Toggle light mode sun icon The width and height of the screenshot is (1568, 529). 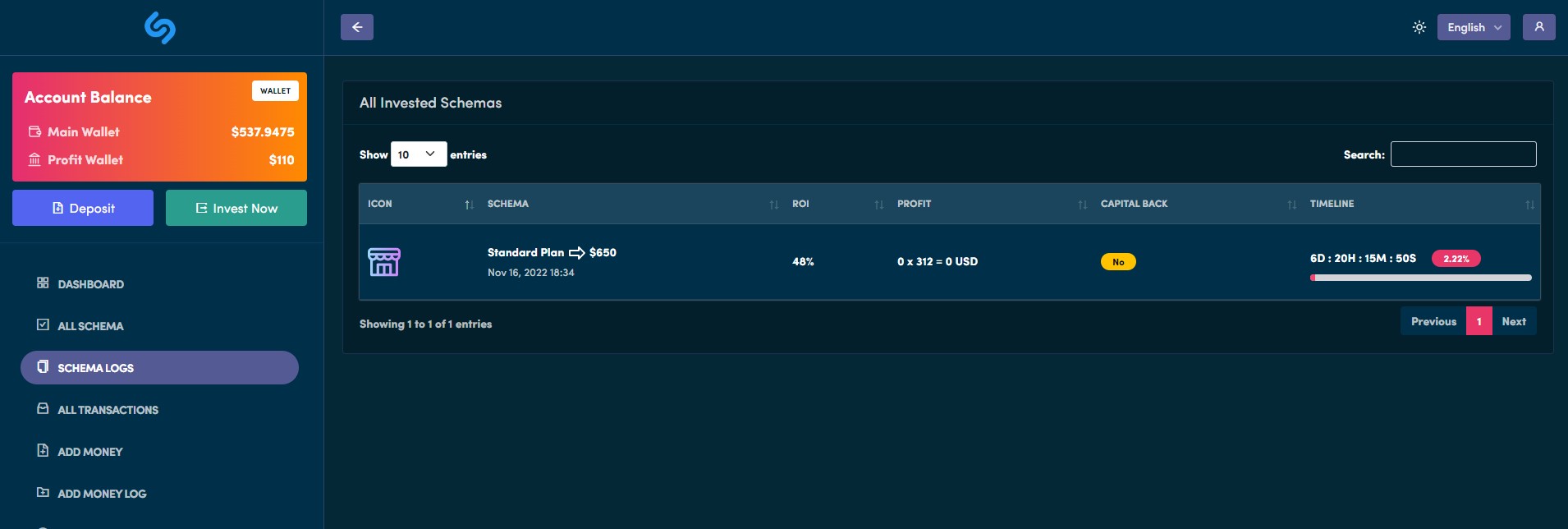(1419, 27)
